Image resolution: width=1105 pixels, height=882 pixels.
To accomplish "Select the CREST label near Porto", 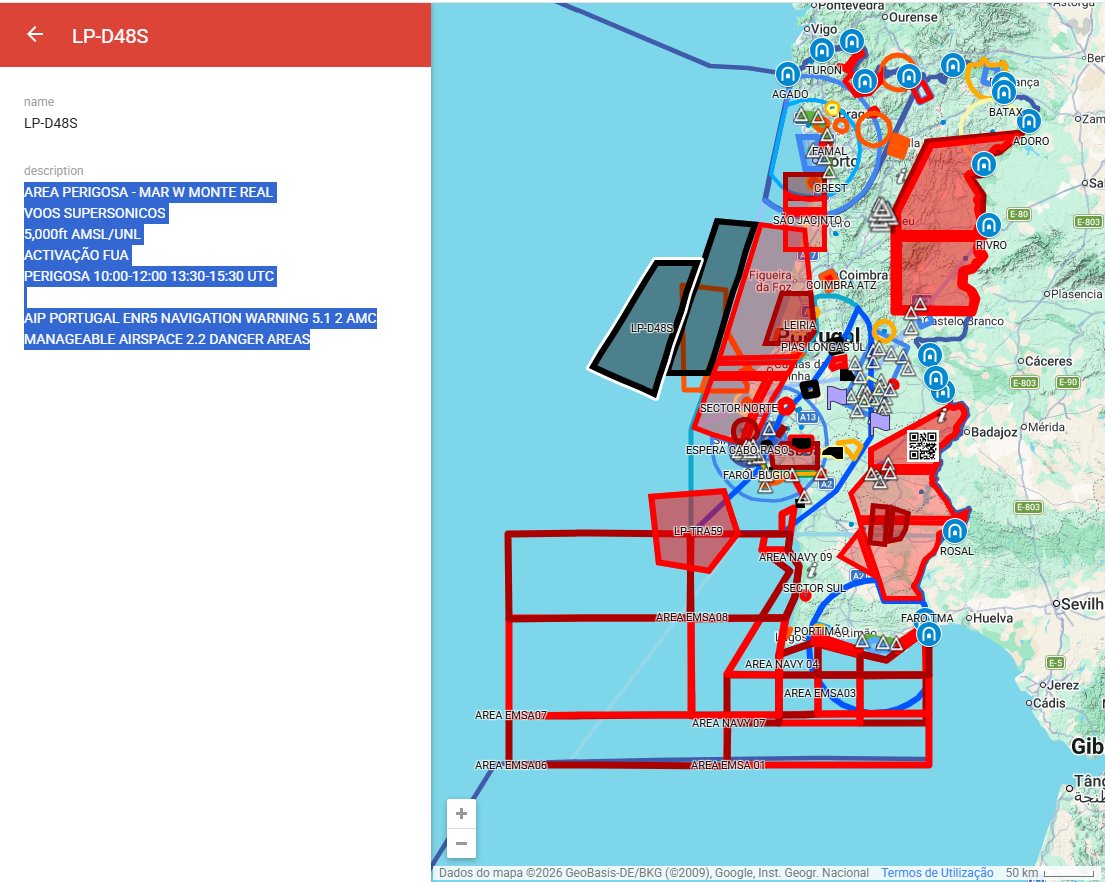I will coord(830,188).
